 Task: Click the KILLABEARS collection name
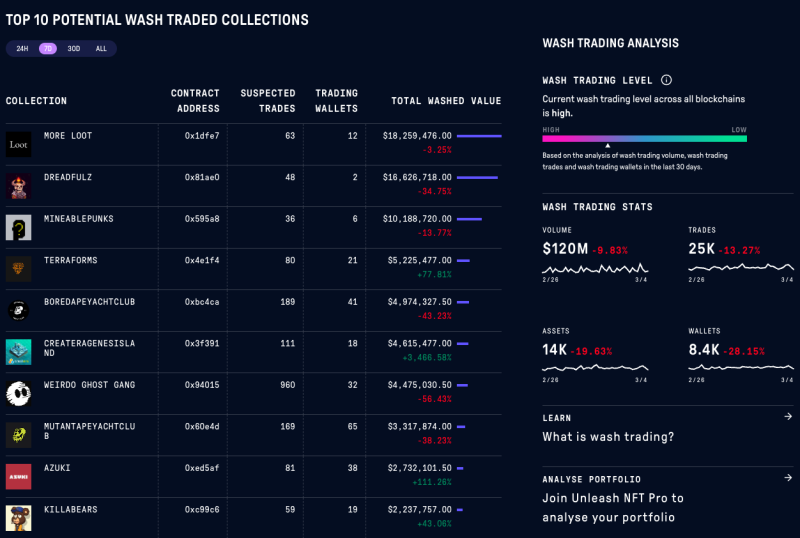[70, 509]
